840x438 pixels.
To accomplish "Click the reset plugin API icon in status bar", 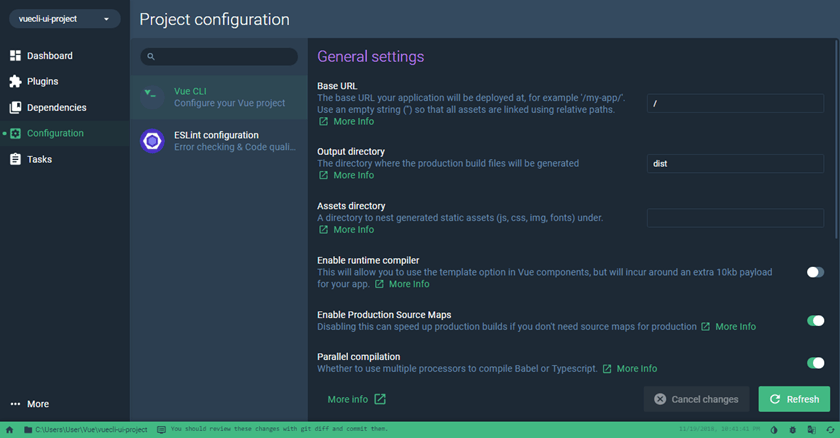I will (x=830, y=429).
